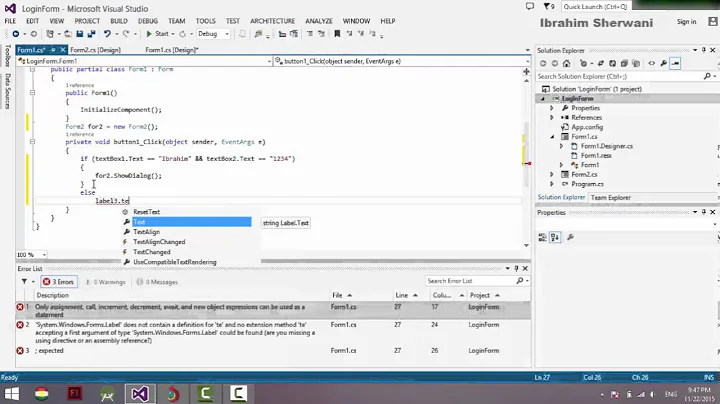This screenshot has height=404, width=720.
Task: Close the Form1.cs* editor tab
Action: click(x=63, y=50)
